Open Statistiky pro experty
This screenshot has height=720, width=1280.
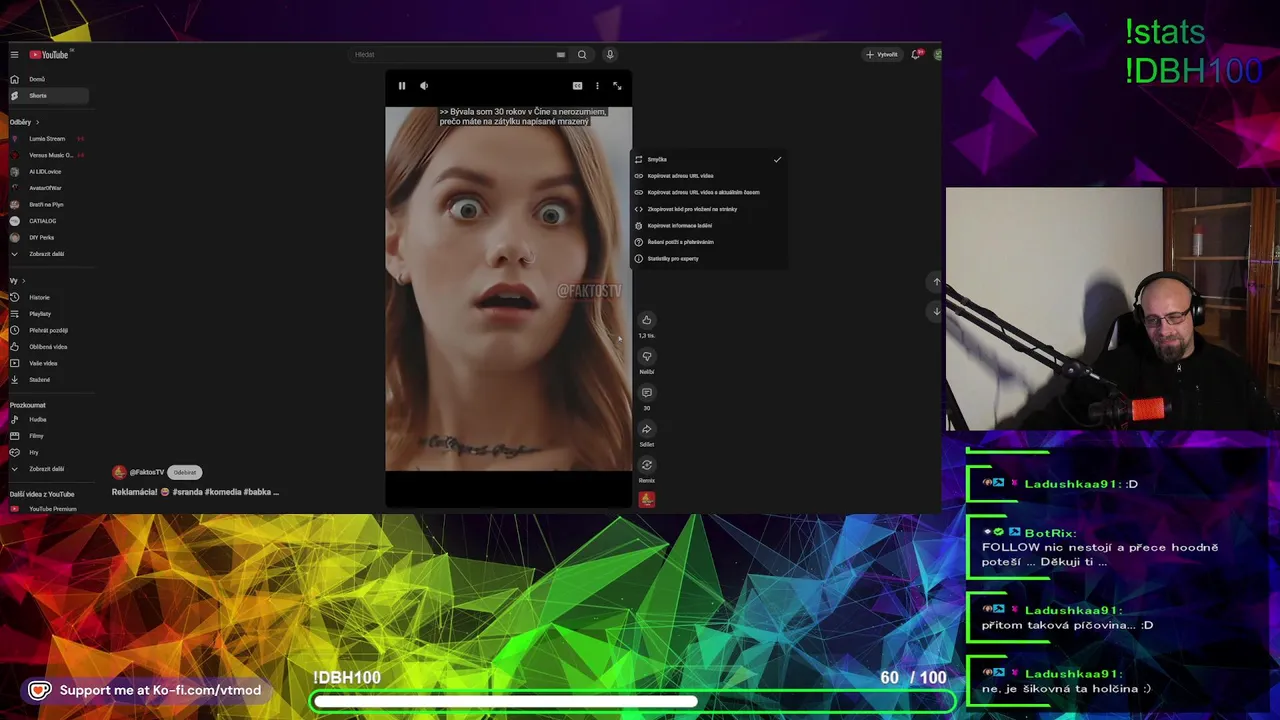click(709, 258)
